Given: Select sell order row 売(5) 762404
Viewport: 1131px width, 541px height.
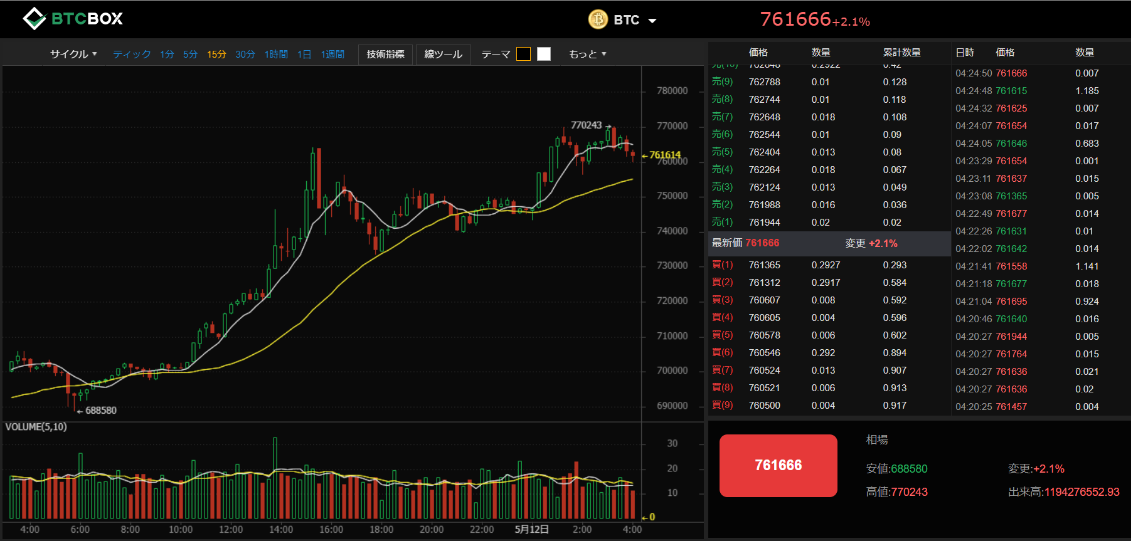Looking at the screenshot, I should click(x=829, y=151).
